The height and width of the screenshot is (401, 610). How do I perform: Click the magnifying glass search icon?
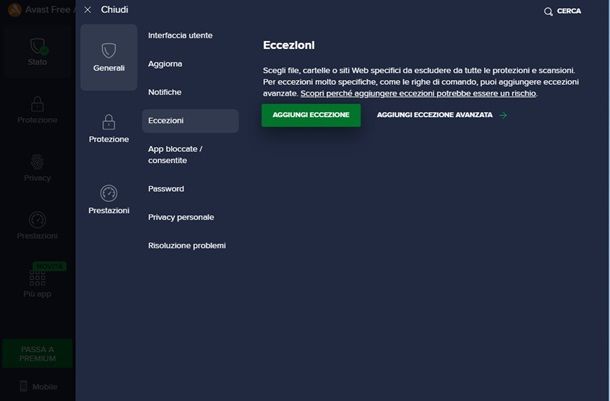point(548,12)
